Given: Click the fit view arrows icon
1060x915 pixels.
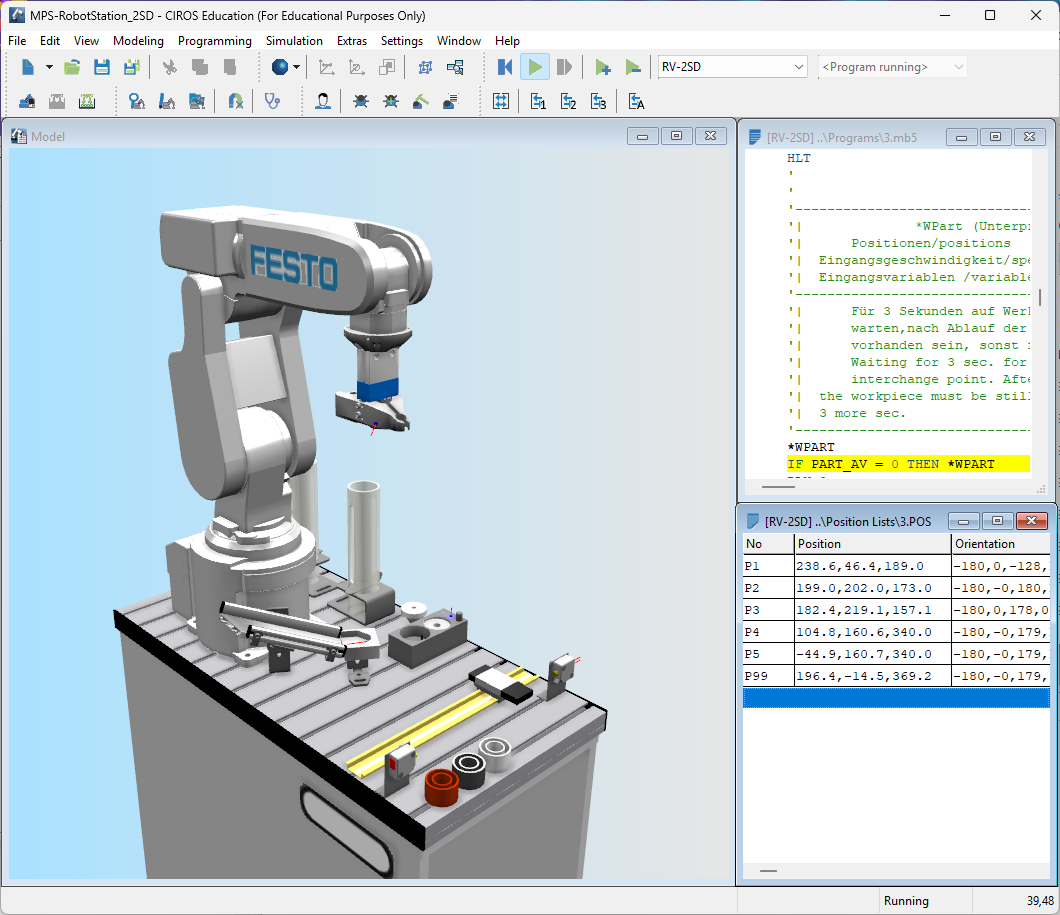Looking at the screenshot, I should (501, 101).
